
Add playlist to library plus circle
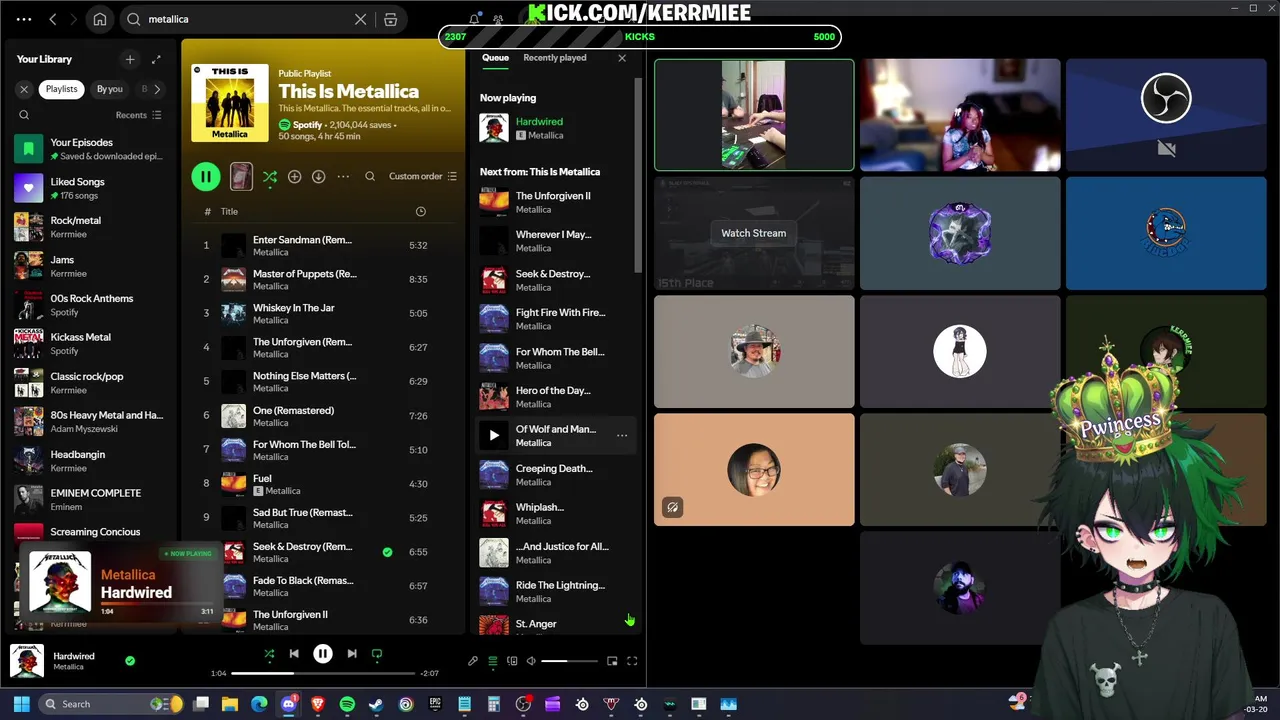(x=294, y=177)
